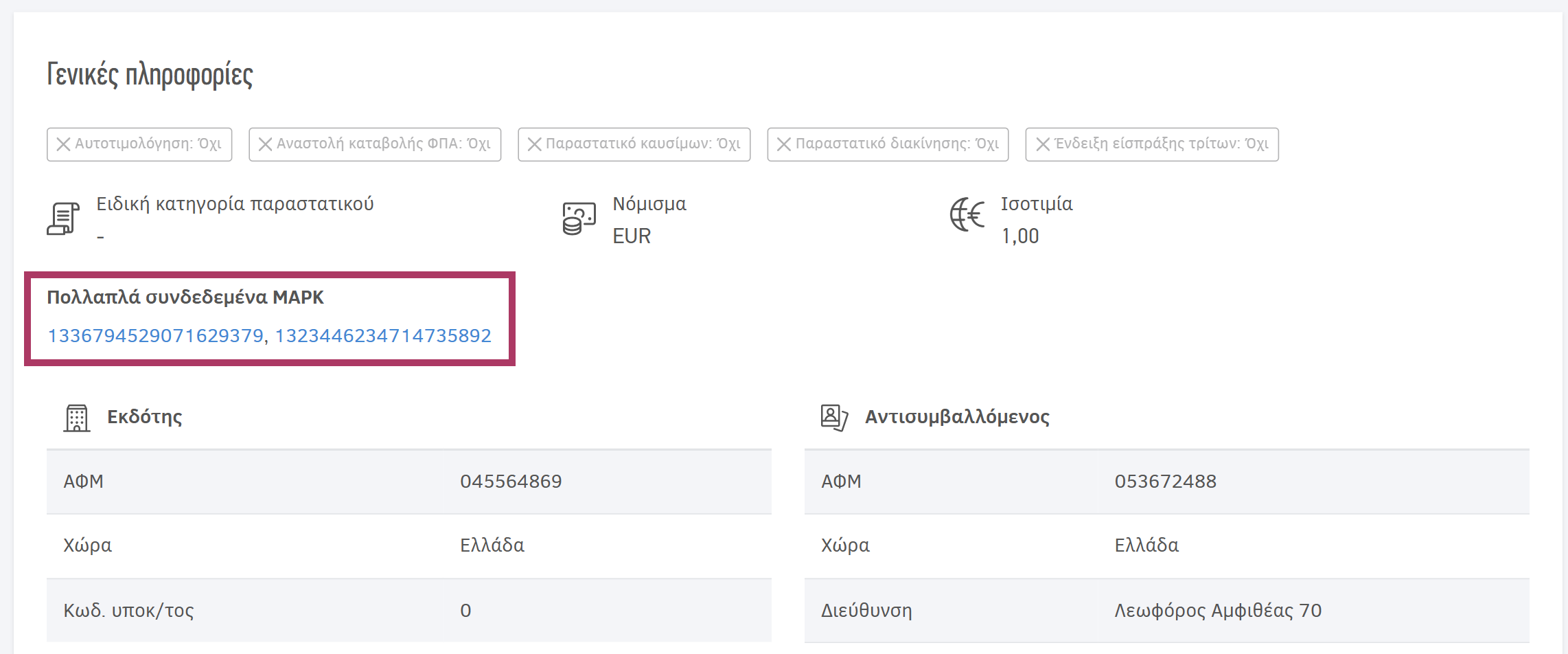The image size is (1568, 654).
Task: Click the document scroll icon beside Ειδική κατηγορία παραστατικού
Action: click(63, 217)
